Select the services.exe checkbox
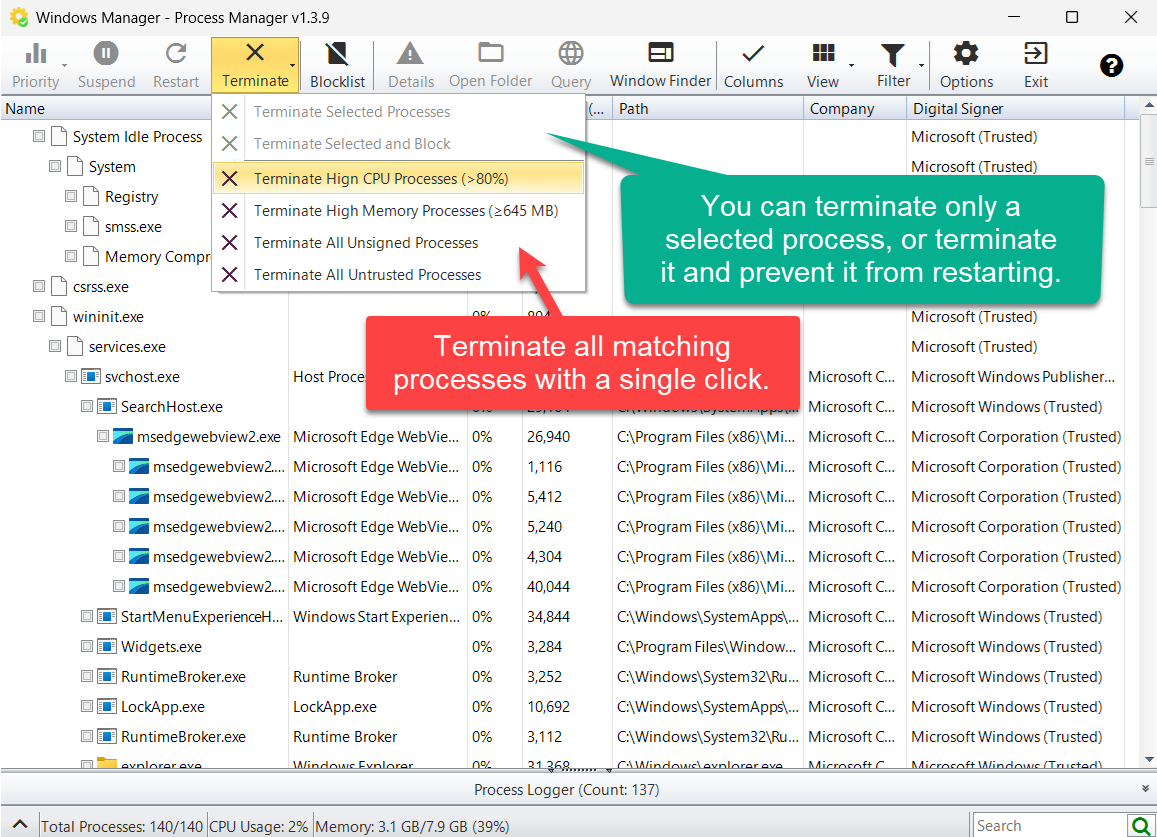1157x837 pixels. pyautogui.click(x=55, y=346)
